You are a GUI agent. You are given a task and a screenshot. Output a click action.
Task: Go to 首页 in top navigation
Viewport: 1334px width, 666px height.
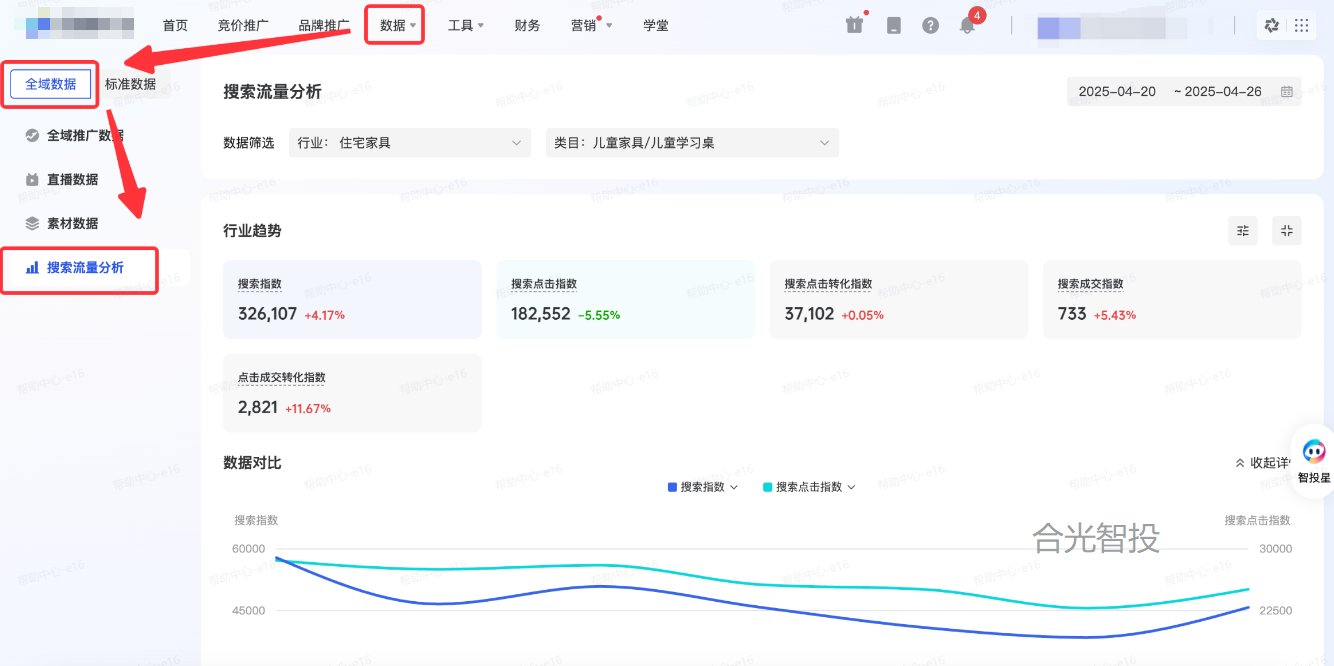coord(175,25)
